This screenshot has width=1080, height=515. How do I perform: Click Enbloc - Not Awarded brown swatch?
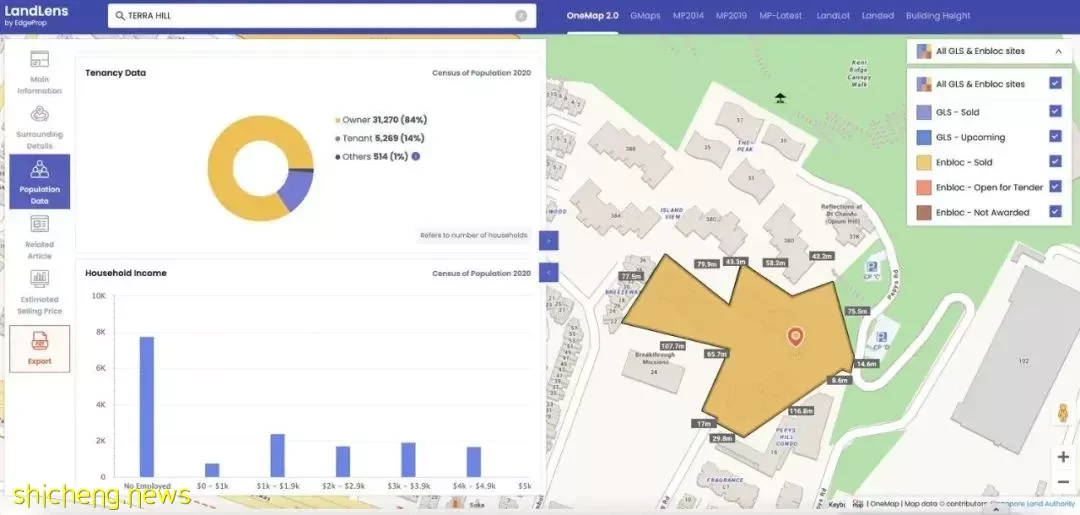pos(924,212)
